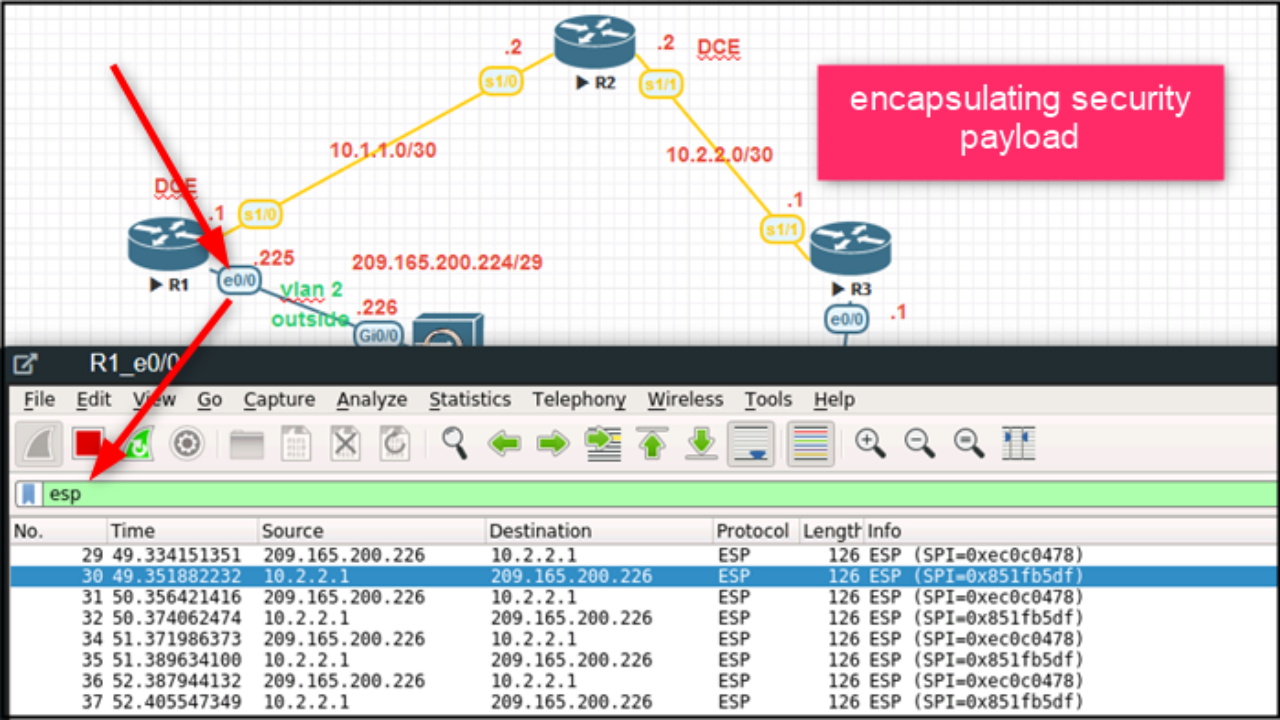Screen dimensions: 1280x720
Task: Reset packet text to normal size
Action: click(x=968, y=443)
